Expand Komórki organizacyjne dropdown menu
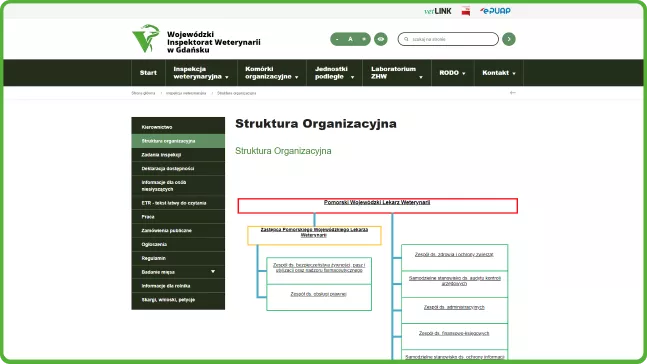The width and height of the screenshot is (647, 364). (272, 73)
